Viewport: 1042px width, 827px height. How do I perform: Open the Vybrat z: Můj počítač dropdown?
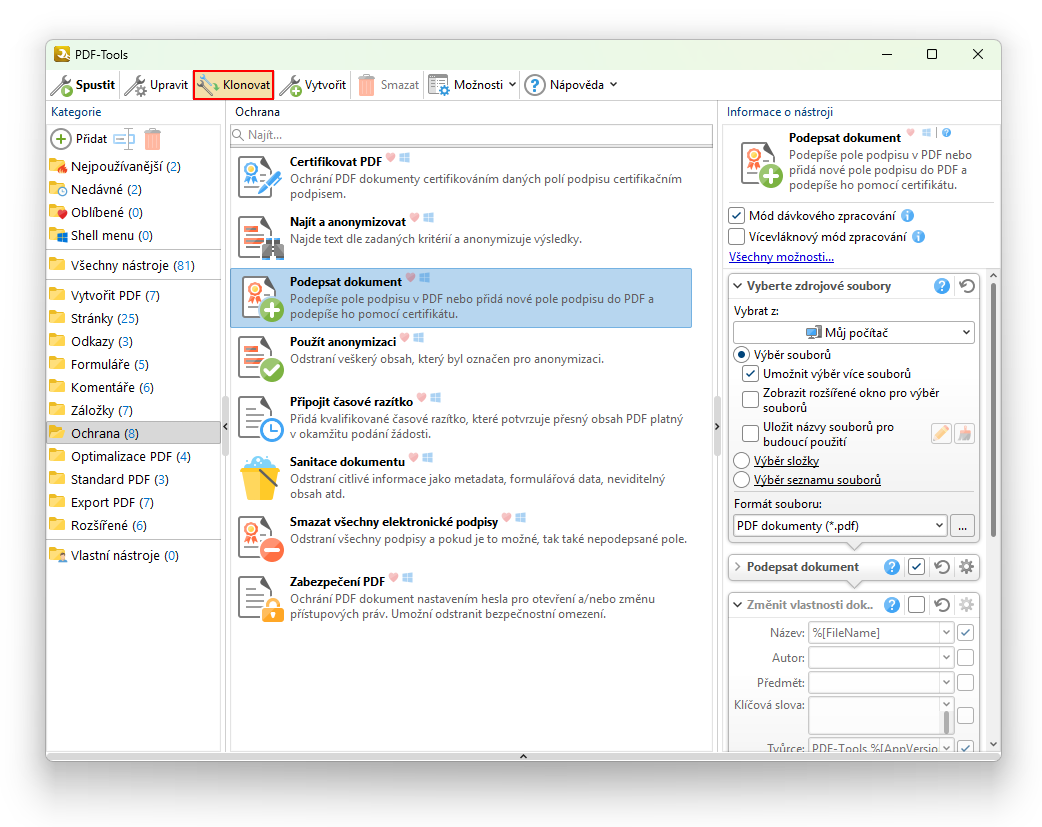tap(854, 332)
